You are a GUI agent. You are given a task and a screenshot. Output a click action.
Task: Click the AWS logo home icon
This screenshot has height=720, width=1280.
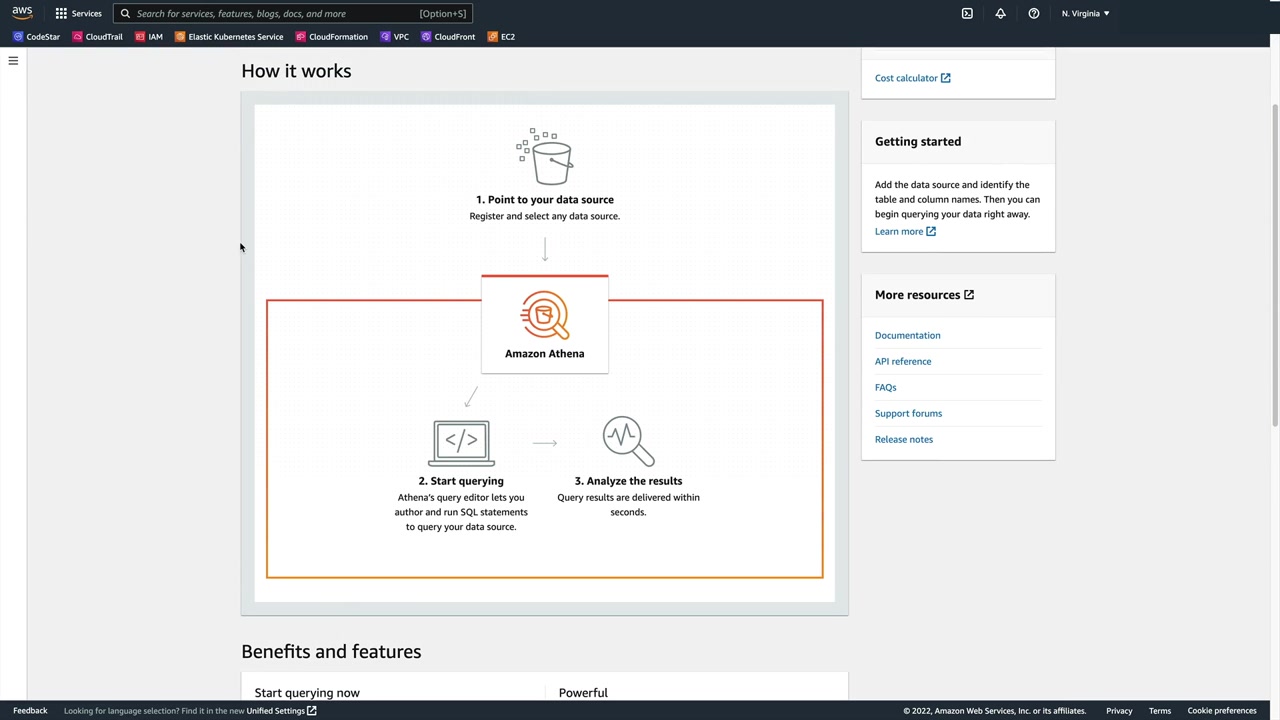[x=22, y=13]
